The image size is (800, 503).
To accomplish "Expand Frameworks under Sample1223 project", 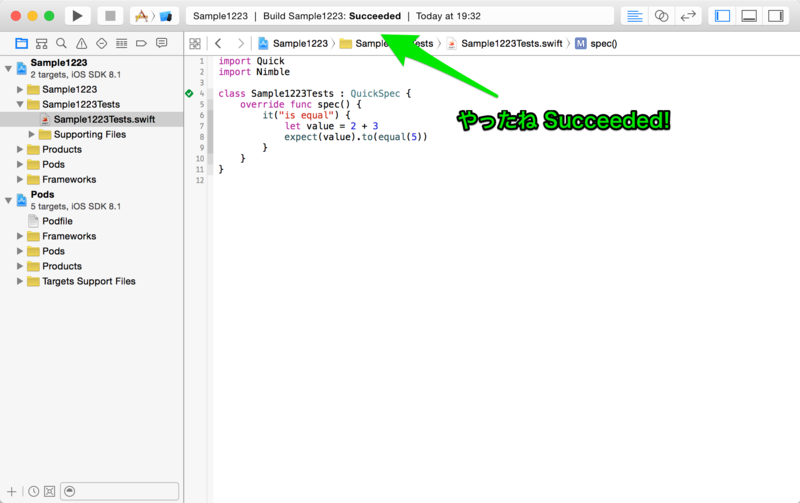I will tap(19, 180).
